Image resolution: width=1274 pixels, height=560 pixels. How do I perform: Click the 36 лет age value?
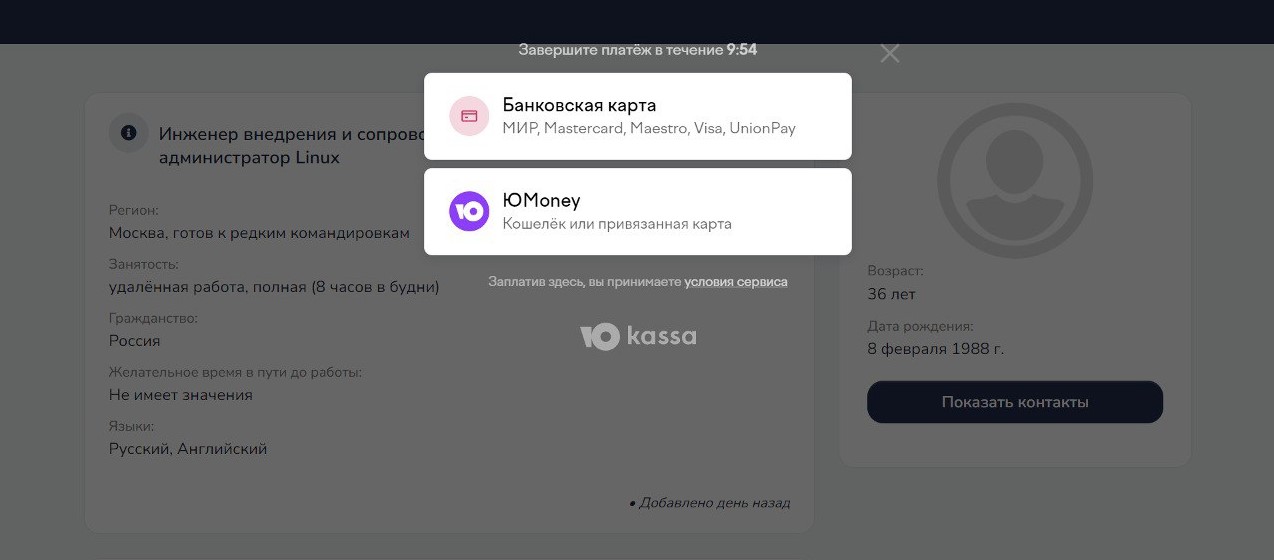pos(892,294)
